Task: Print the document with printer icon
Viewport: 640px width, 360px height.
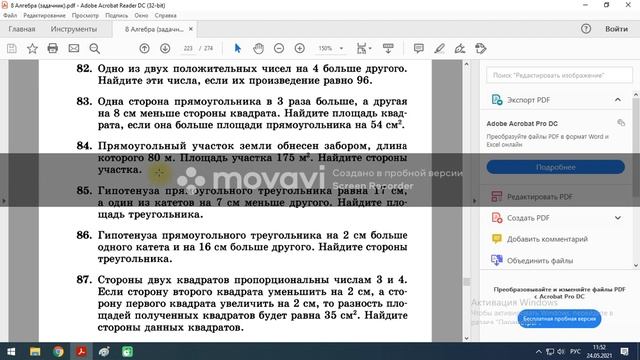Action: 53,49
